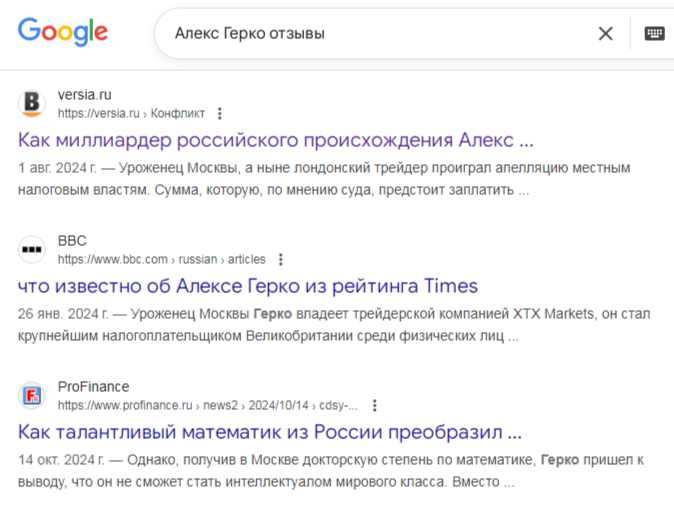Screen dimensions: 674x513
Task: Open more options for the BBC result
Action: point(281,260)
